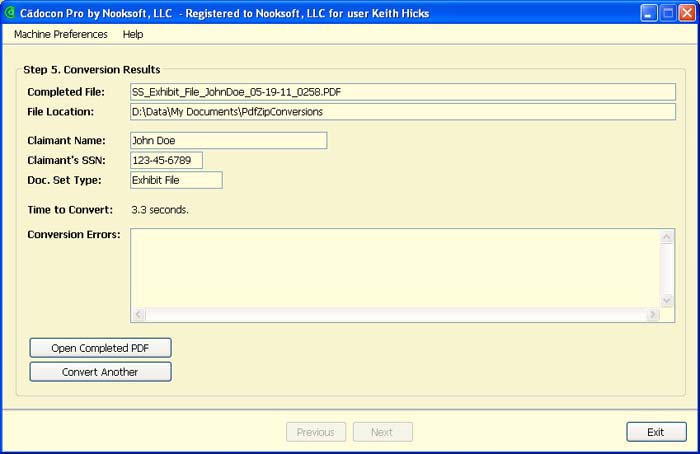Focus the Doc. Set Type field
The width and height of the screenshot is (700, 454).
(x=176, y=180)
